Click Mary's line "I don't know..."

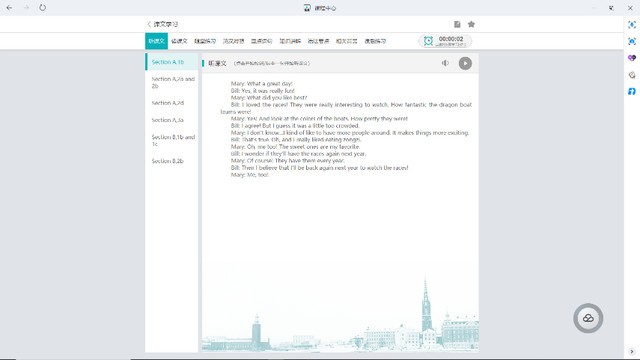coord(350,133)
